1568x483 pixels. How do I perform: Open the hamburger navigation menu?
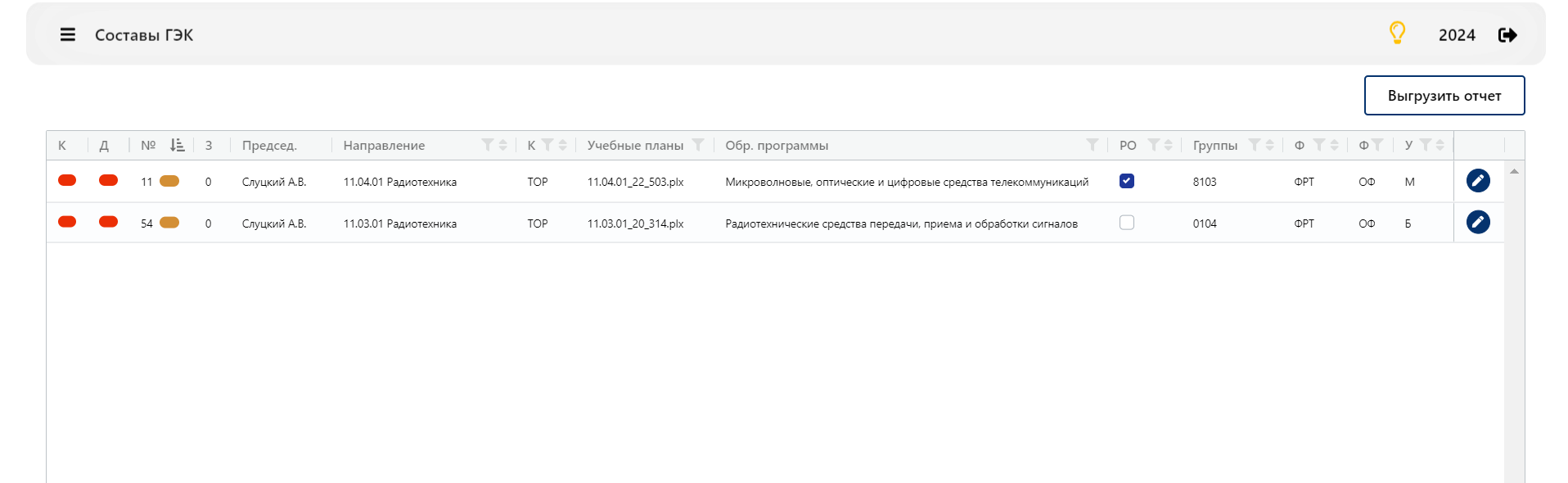(68, 34)
